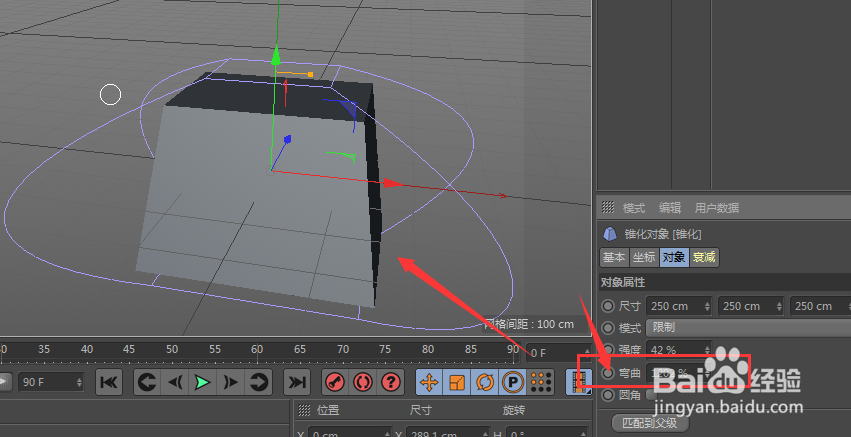Go to next keyframe
Screen dimensions: 851x437
click(x=258, y=382)
